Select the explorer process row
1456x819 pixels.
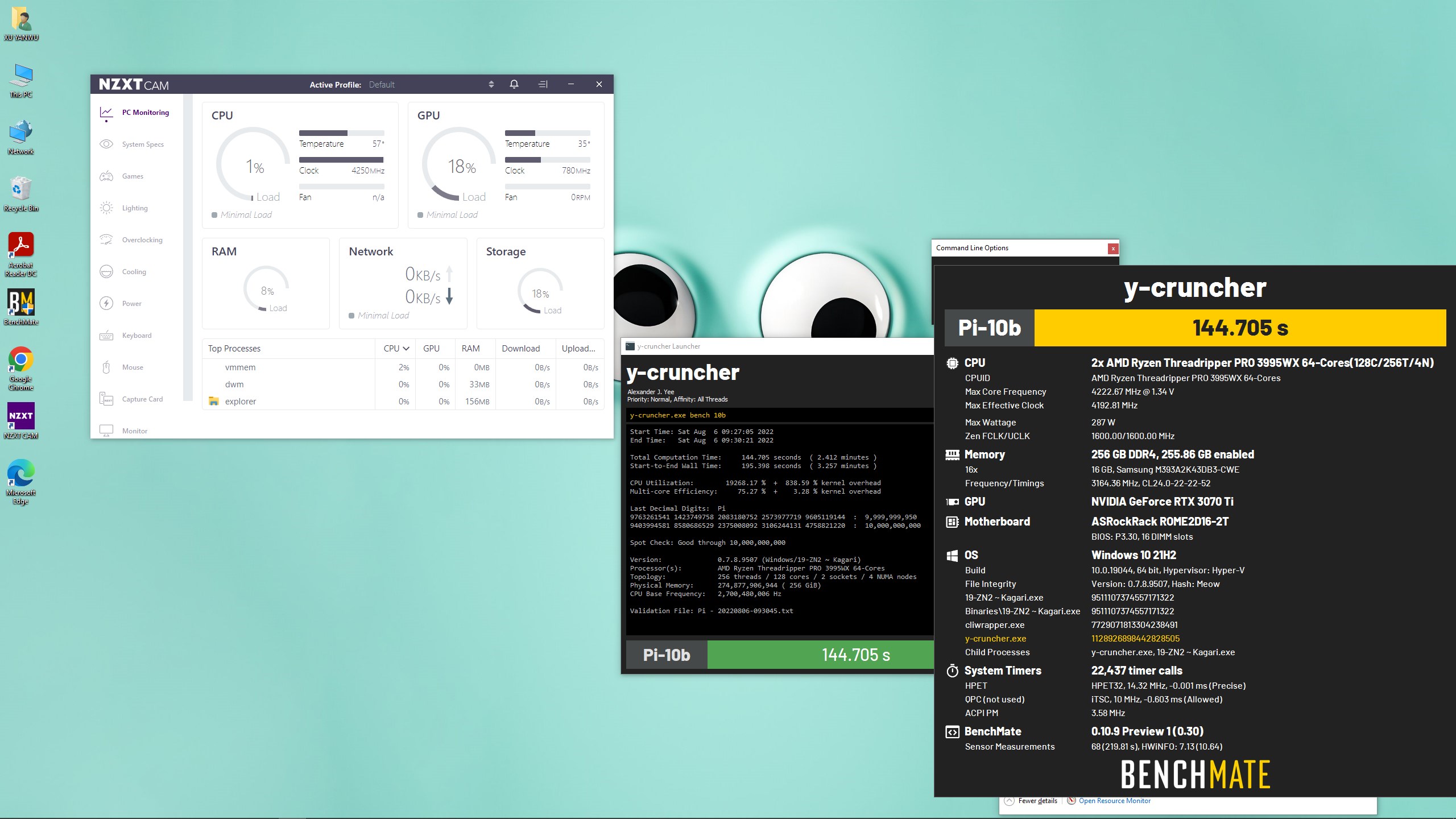tap(403, 402)
